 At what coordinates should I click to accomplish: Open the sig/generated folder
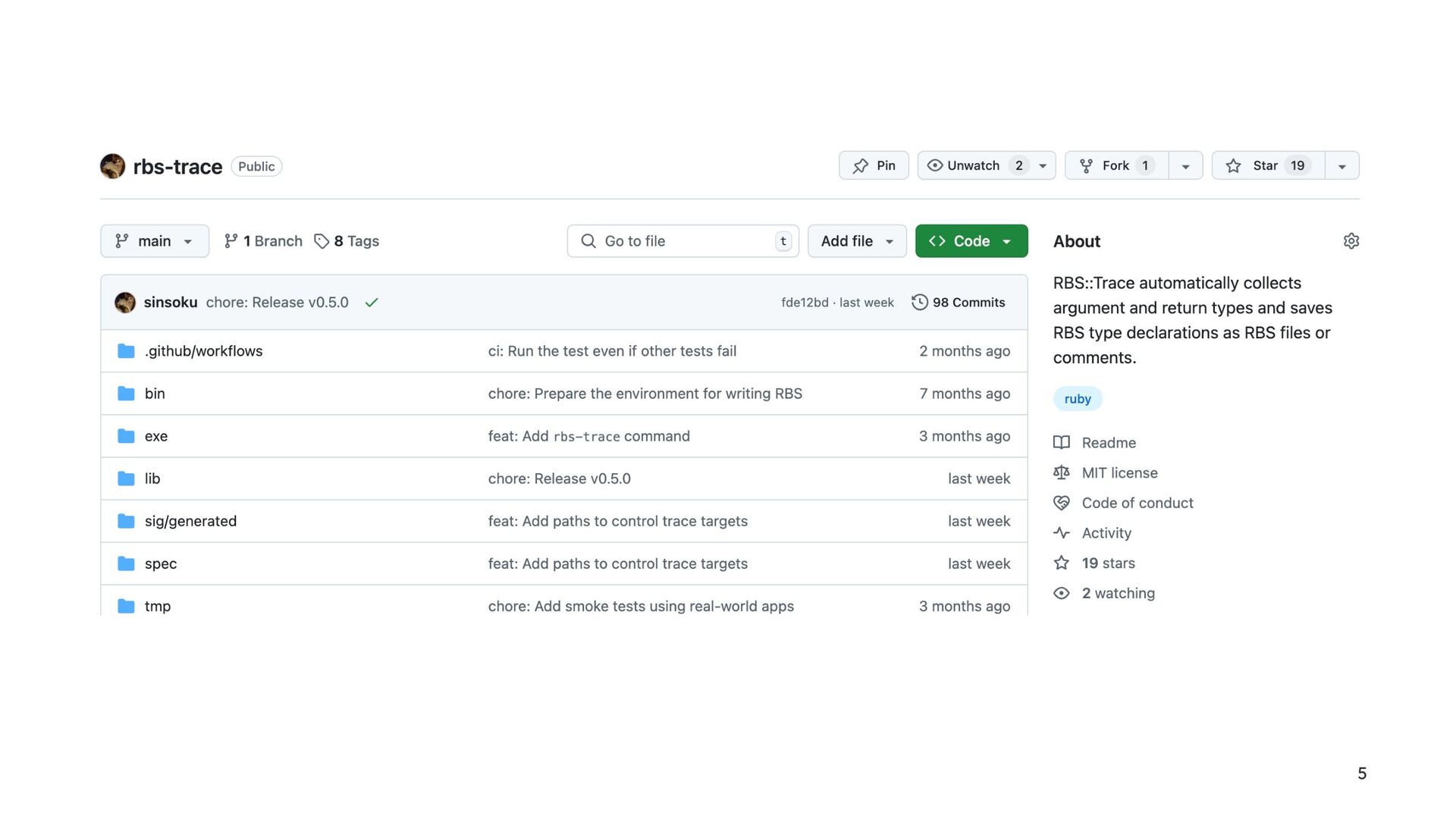(190, 521)
